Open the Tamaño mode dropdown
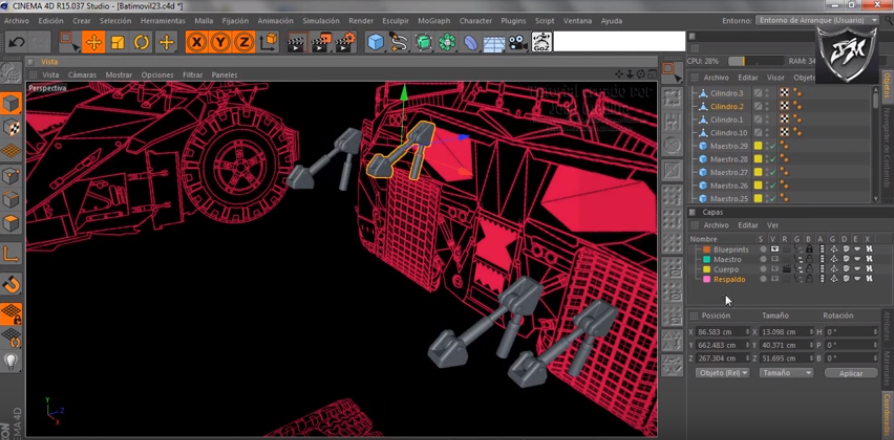894x440 pixels. pyautogui.click(x=786, y=373)
